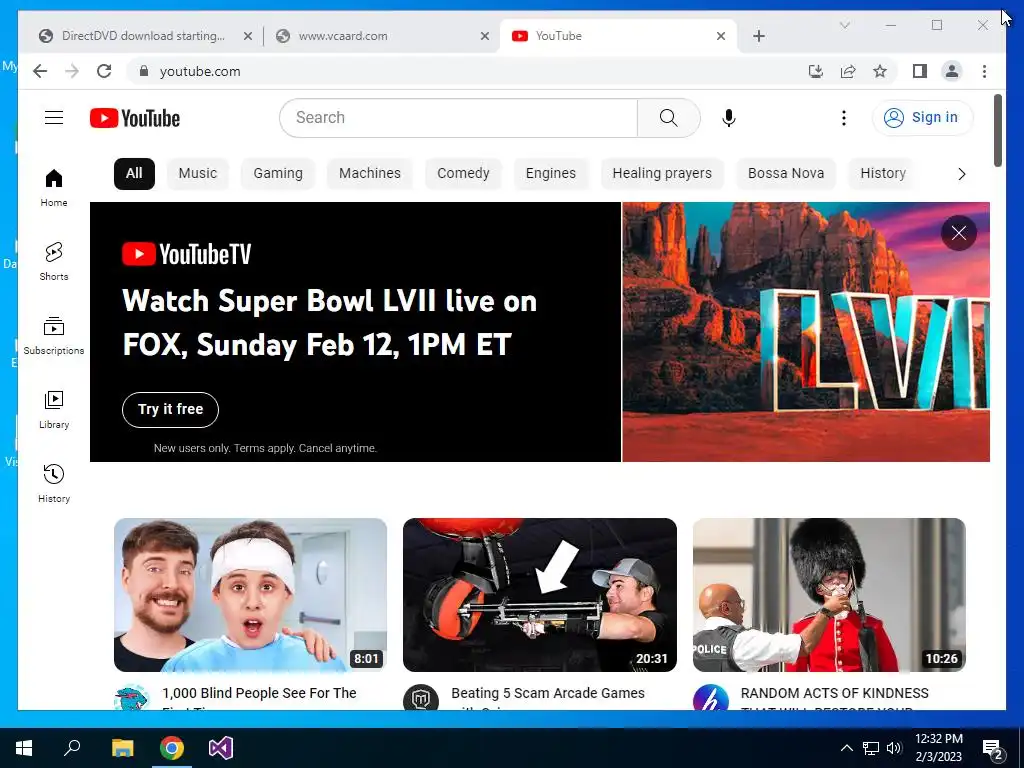Image resolution: width=1024 pixels, height=768 pixels.
Task: Open the network icon in the tray
Action: (871, 748)
